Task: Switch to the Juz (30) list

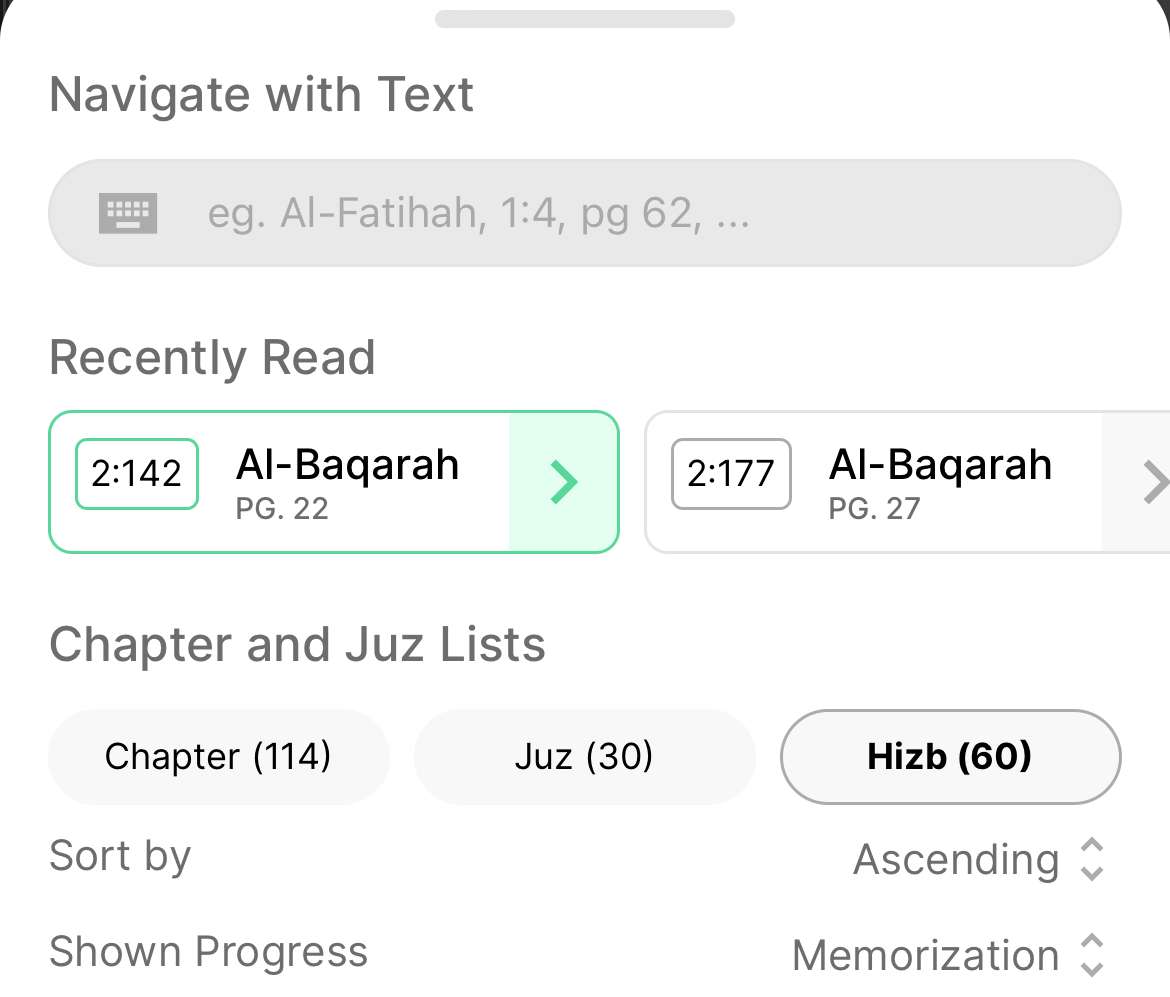Action: click(x=584, y=757)
